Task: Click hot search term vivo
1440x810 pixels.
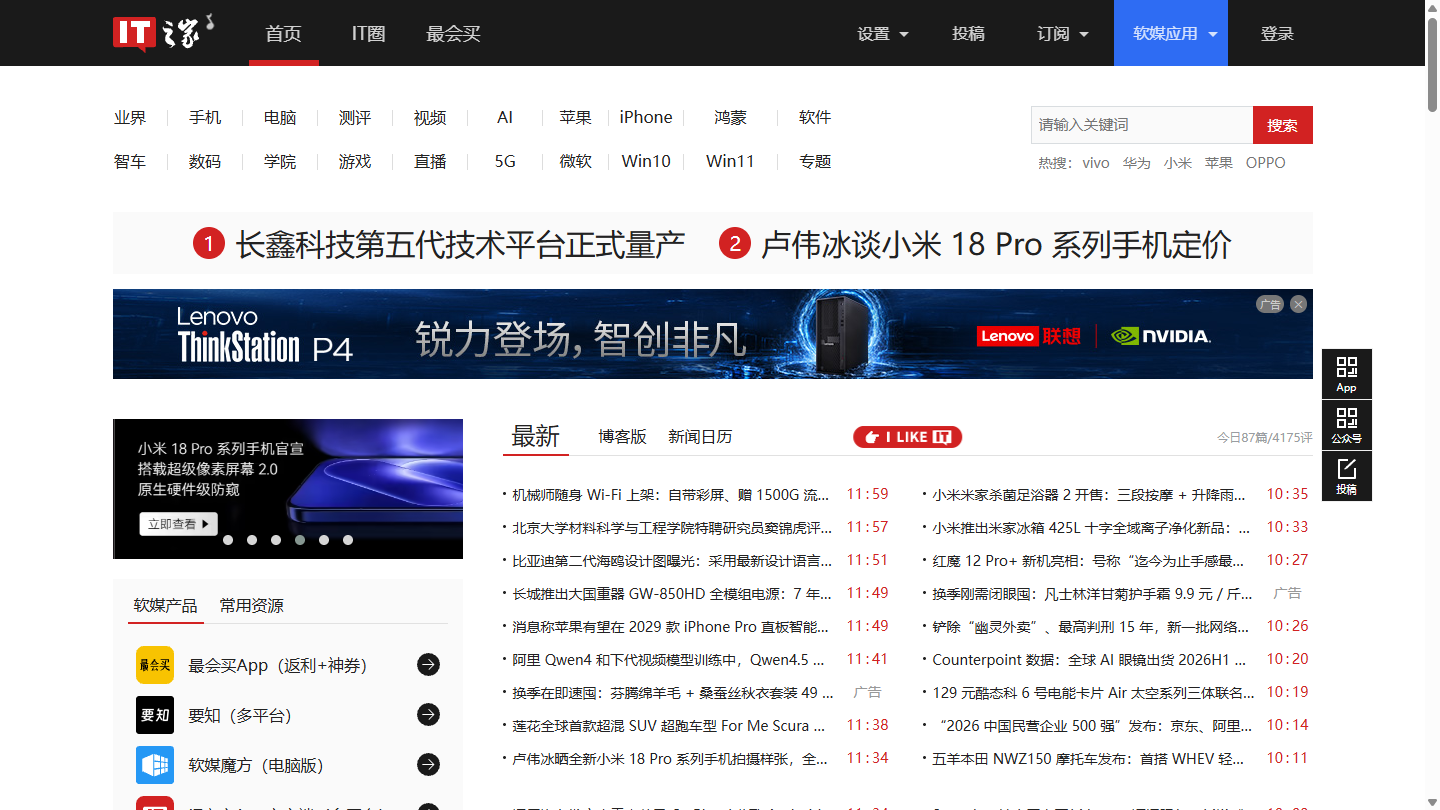Action: tap(1096, 163)
